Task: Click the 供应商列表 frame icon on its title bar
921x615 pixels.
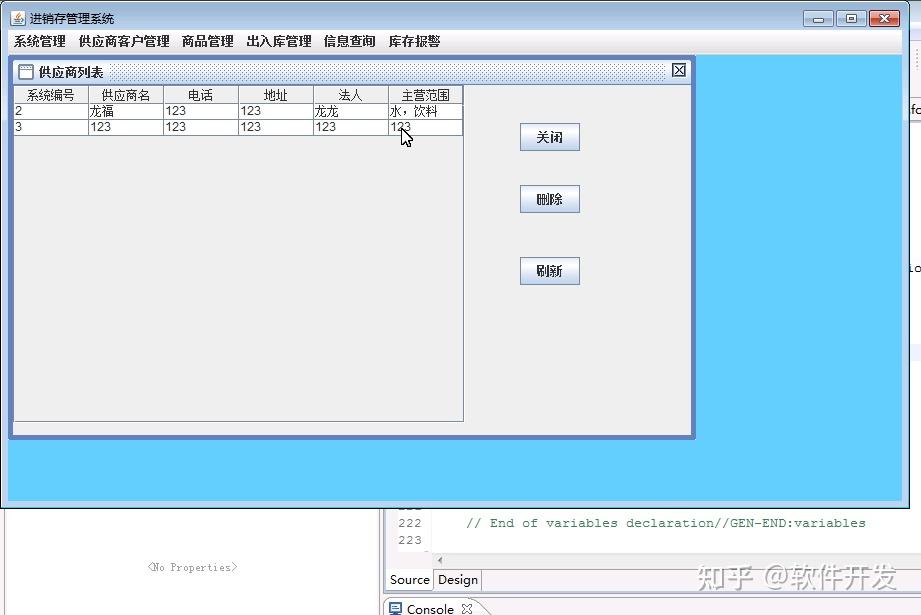Action: click(x=23, y=71)
